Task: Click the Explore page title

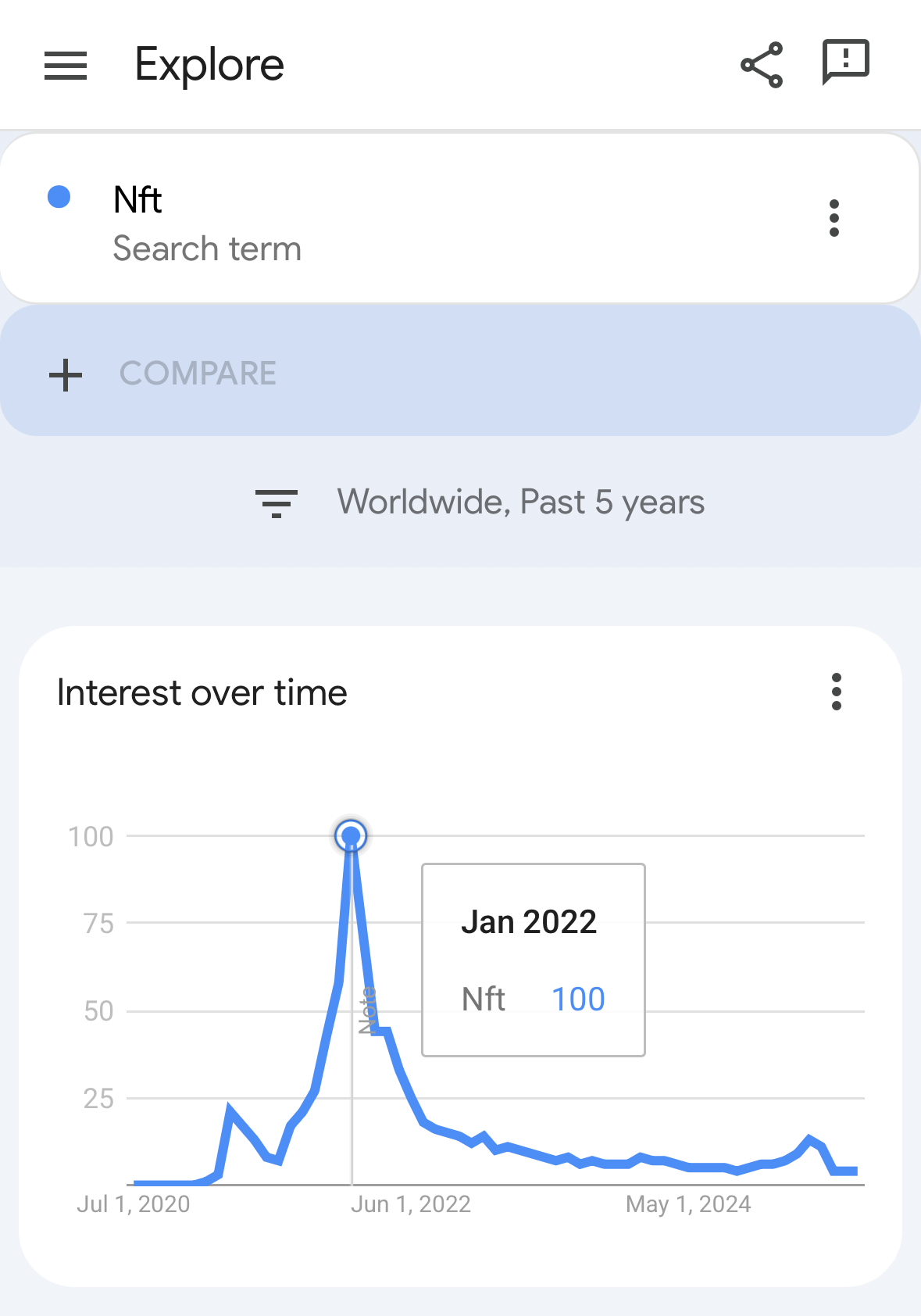Action: pos(209,65)
